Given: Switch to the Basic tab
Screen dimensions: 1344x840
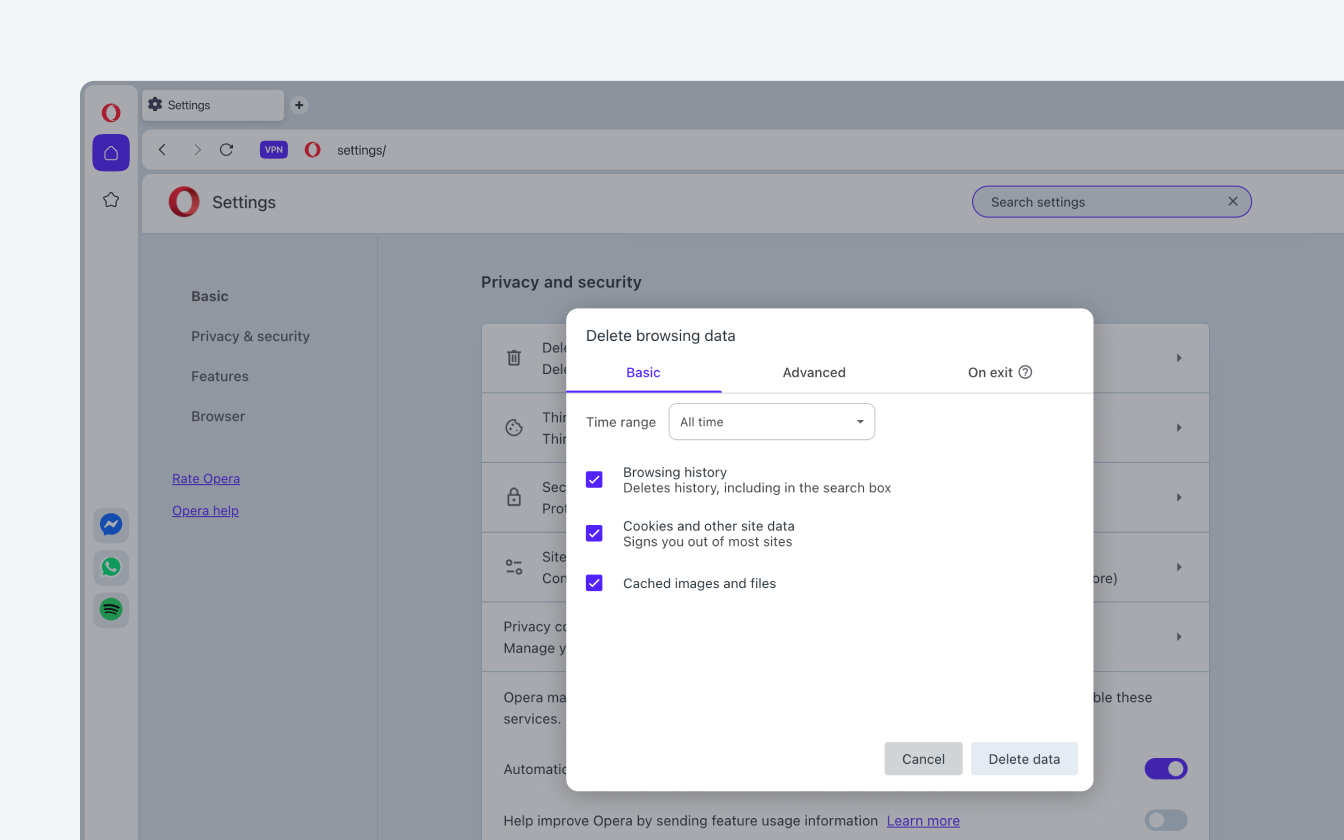Looking at the screenshot, I should pos(643,372).
